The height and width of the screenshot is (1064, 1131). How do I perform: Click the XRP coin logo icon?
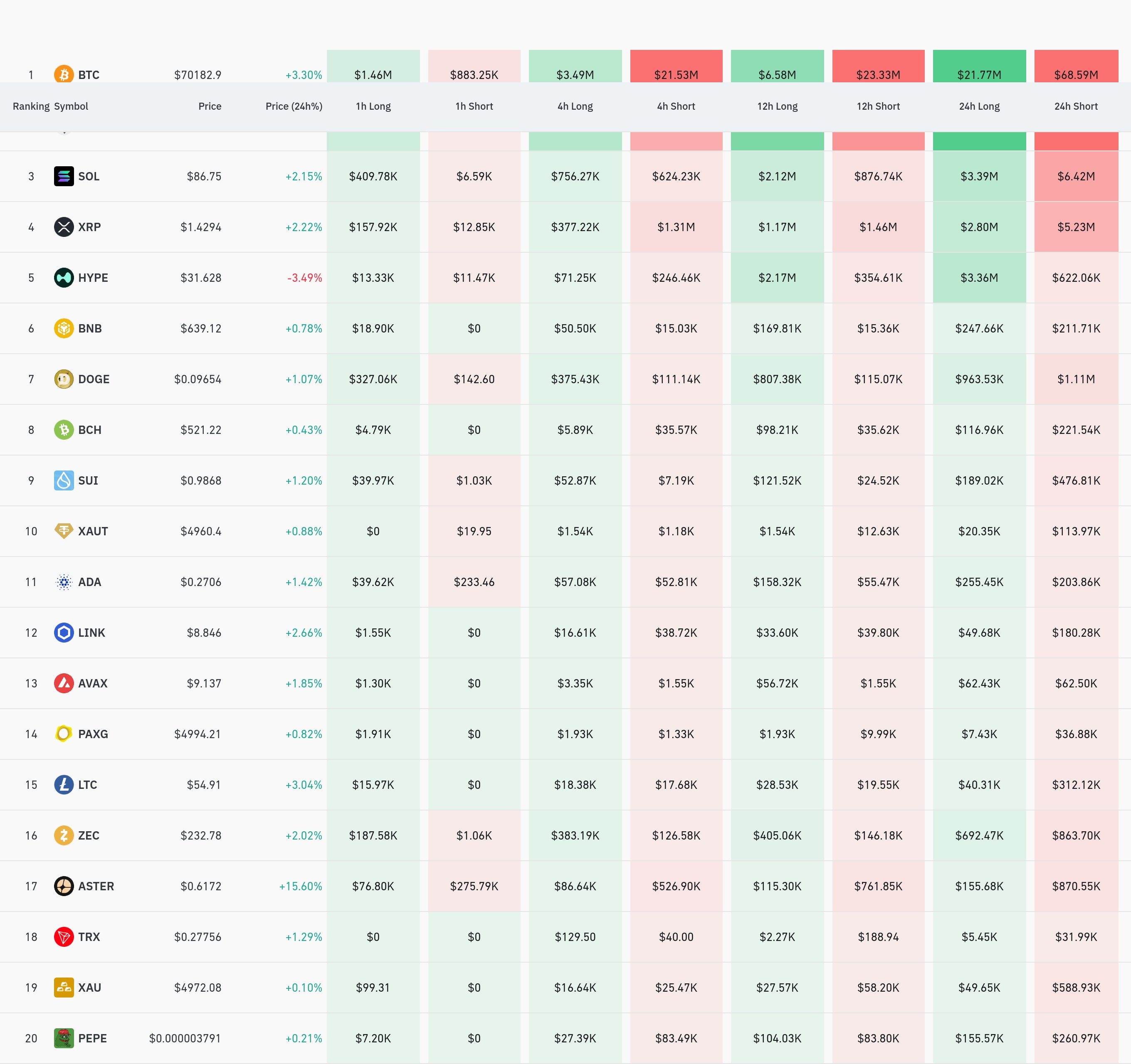64,227
